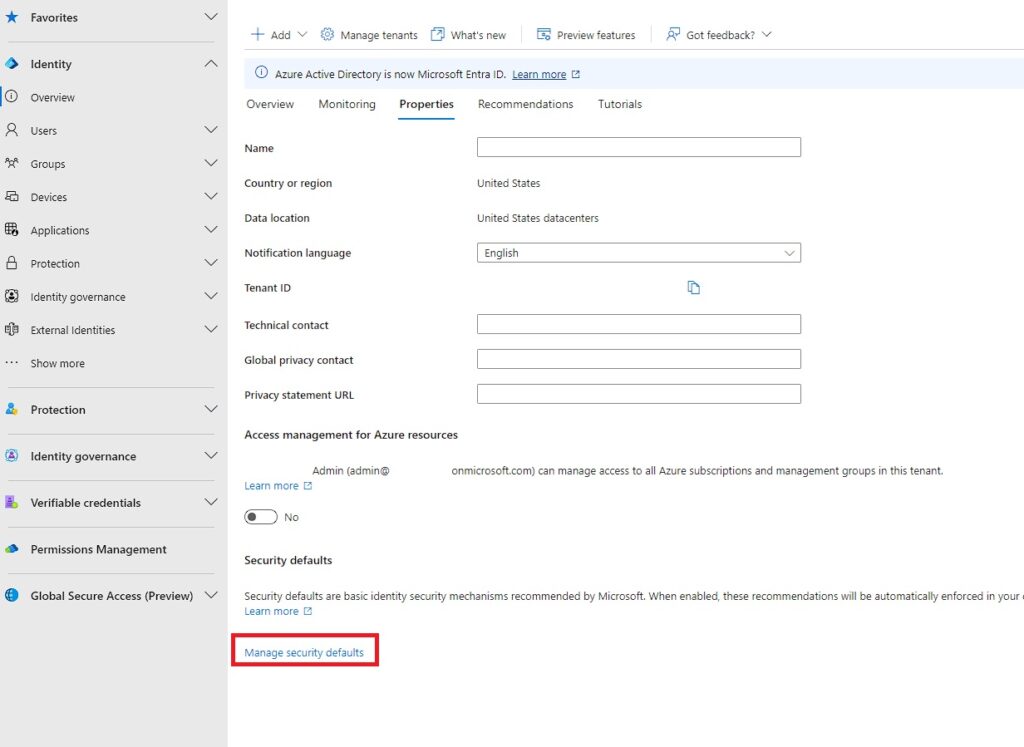Click the Favorites star icon

(12, 17)
